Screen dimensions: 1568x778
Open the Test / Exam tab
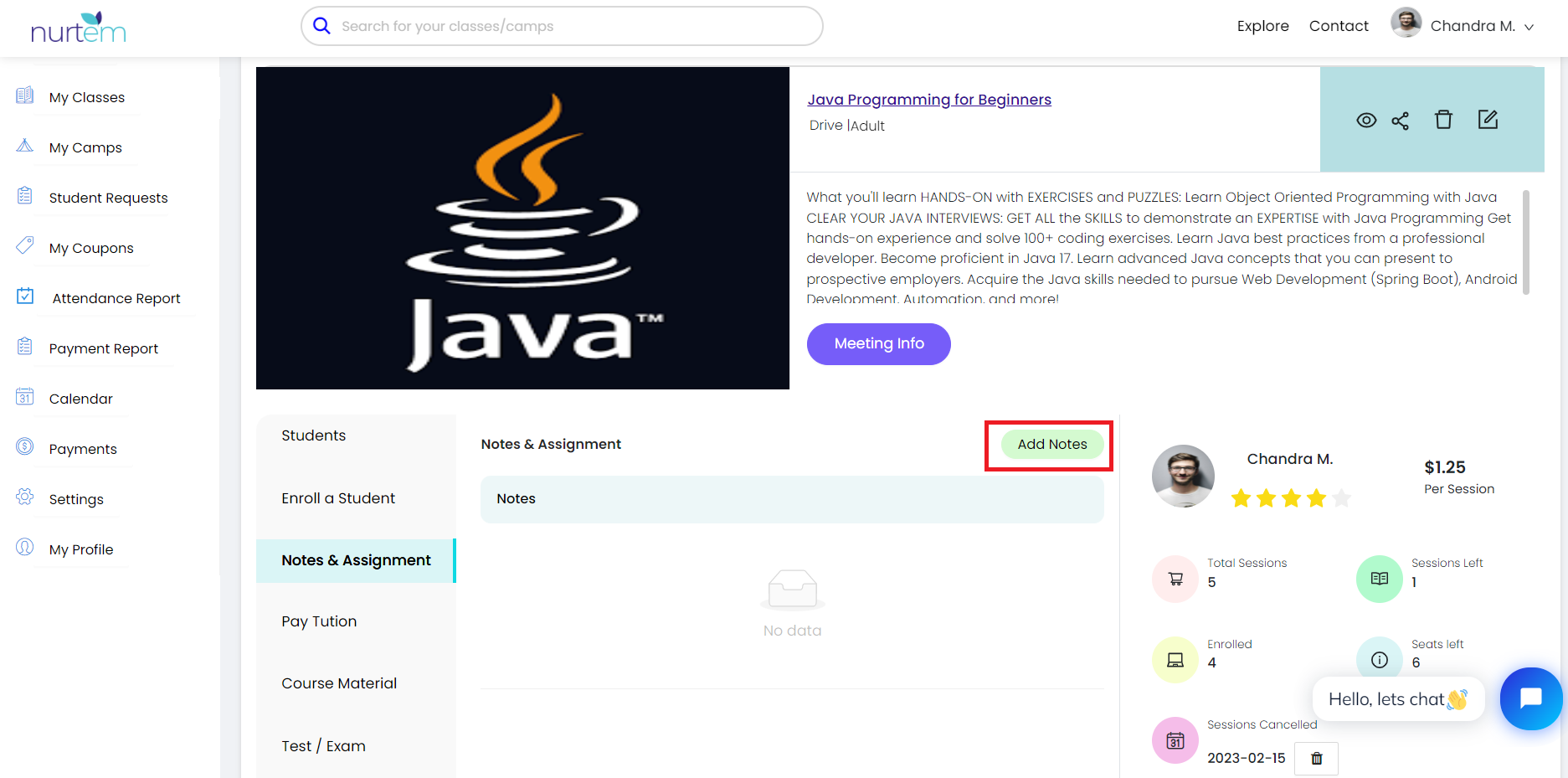coord(323,746)
